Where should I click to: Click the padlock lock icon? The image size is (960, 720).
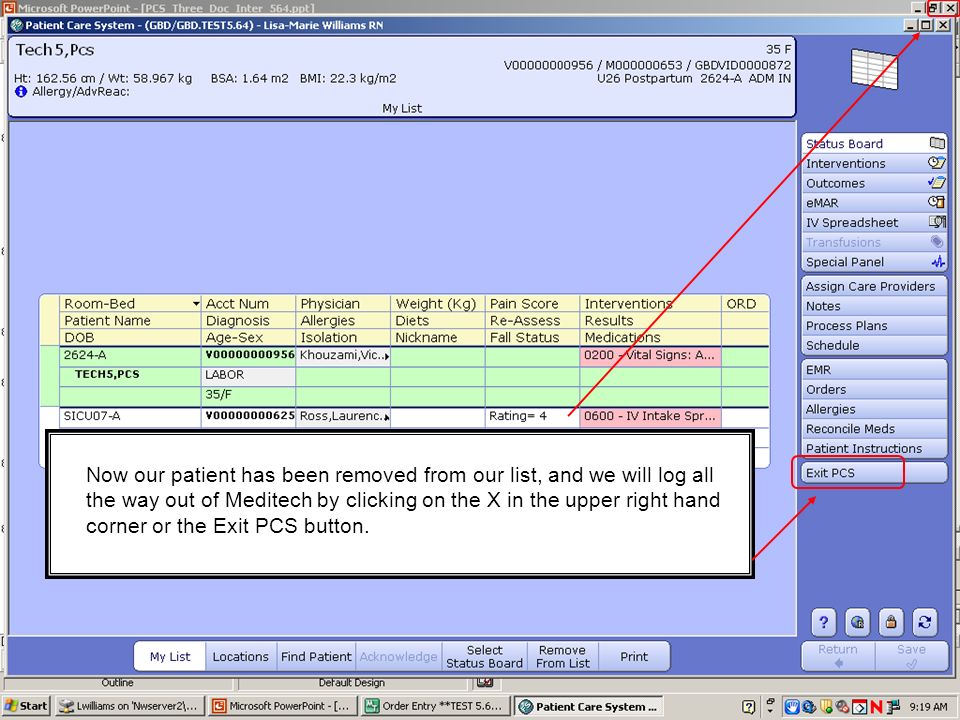[891, 623]
